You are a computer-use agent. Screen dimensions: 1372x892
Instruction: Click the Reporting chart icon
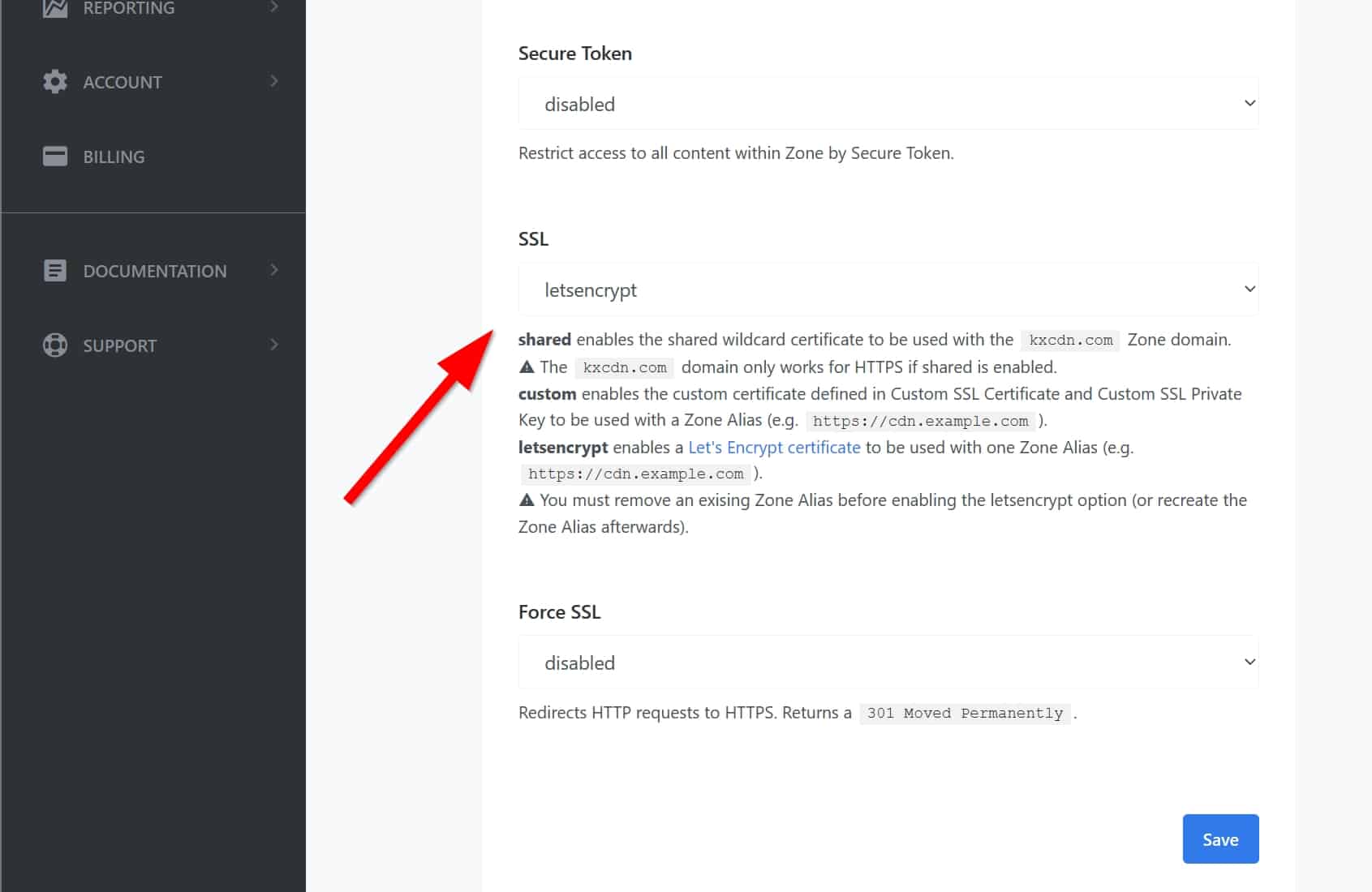(54, 8)
